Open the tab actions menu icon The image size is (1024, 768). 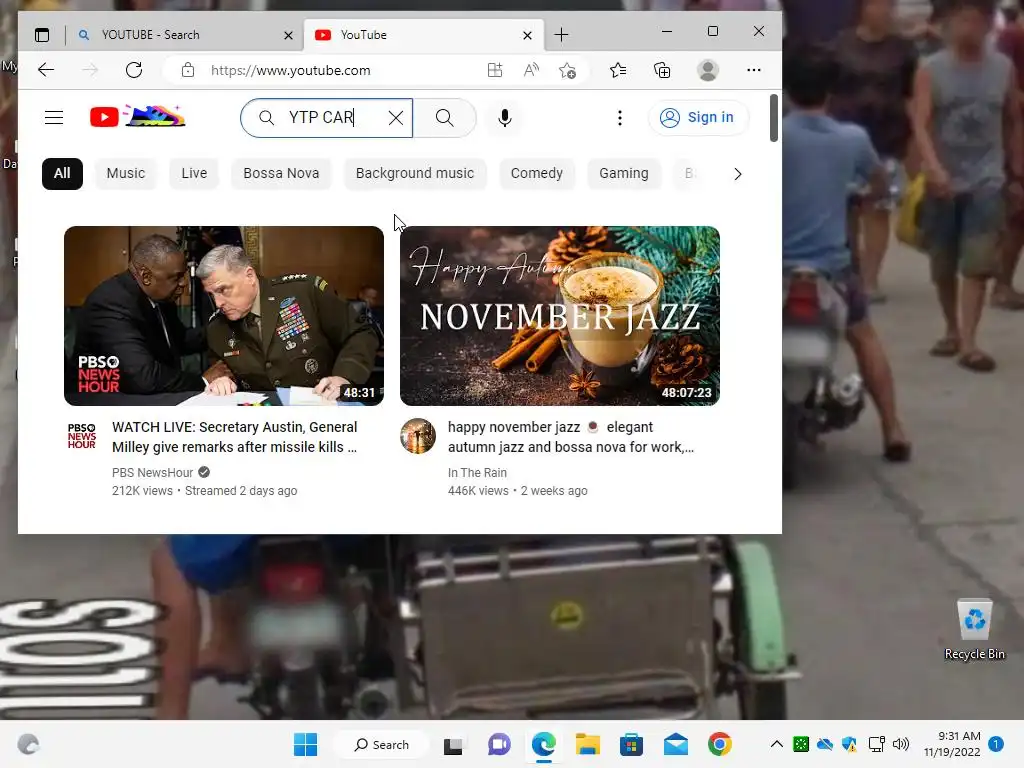coord(42,35)
